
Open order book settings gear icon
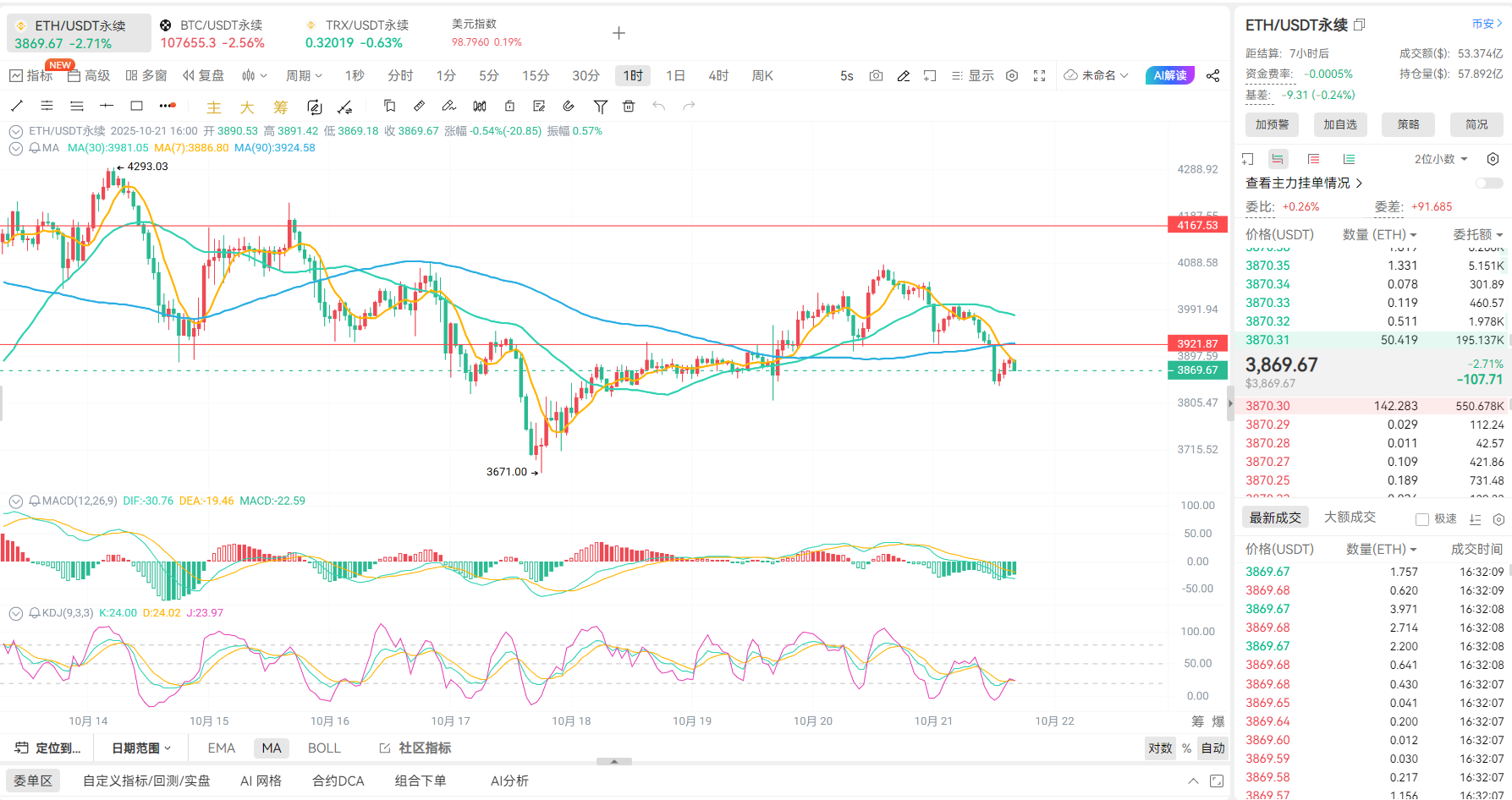pyautogui.click(x=1493, y=159)
